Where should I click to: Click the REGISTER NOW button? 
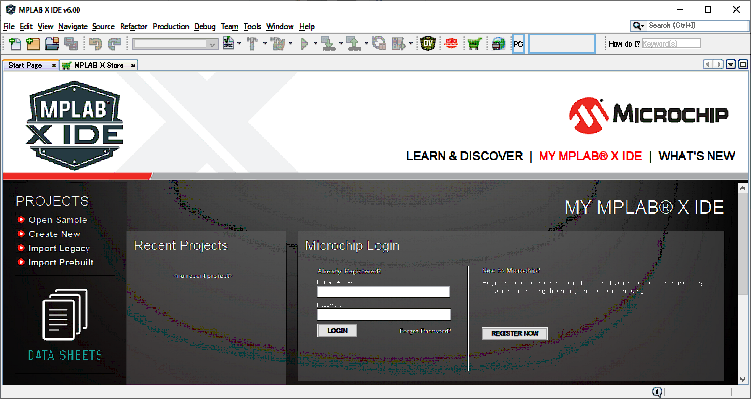515,333
